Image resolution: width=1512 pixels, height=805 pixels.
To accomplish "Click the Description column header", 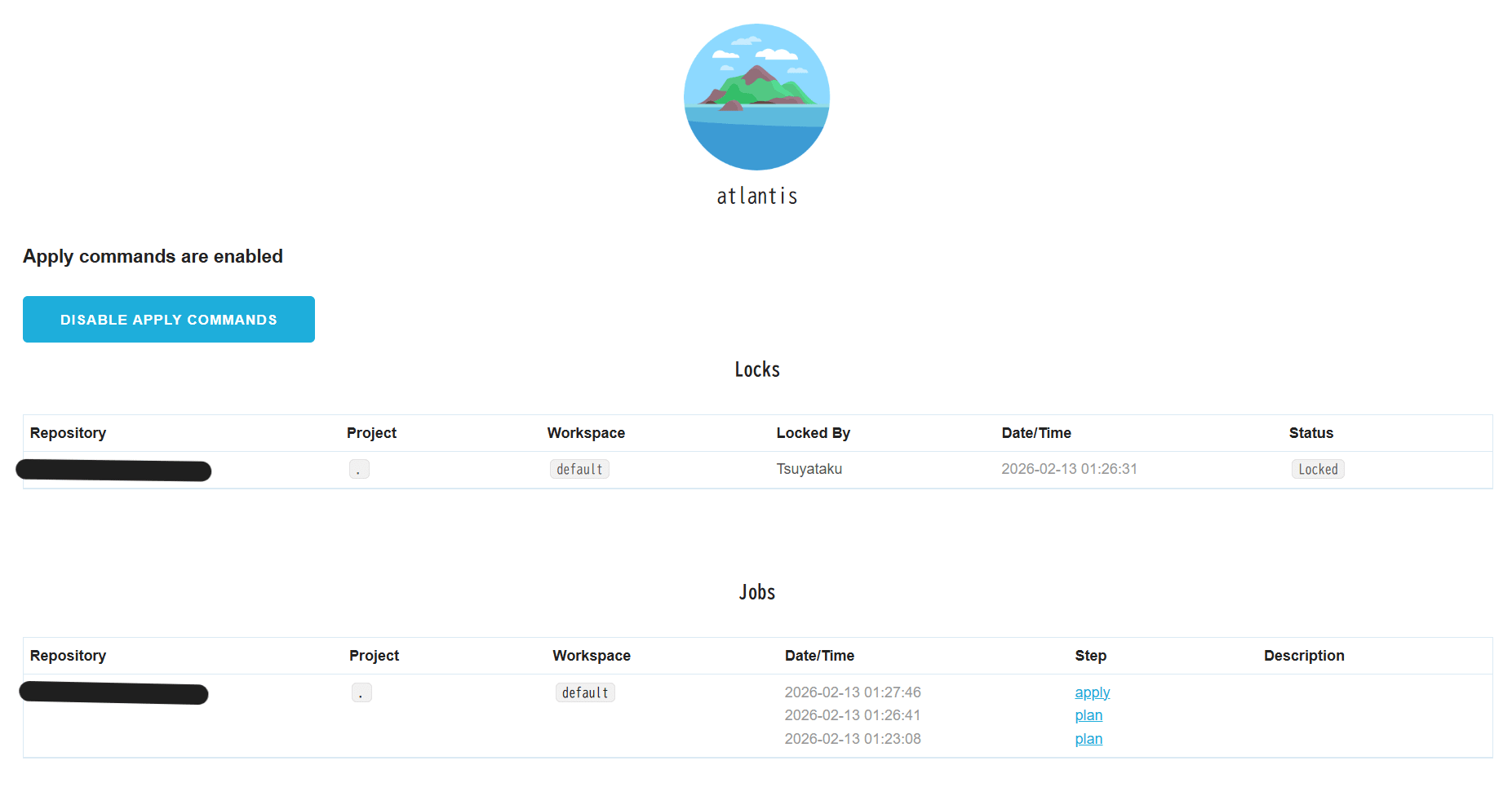I will click(x=1304, y=656).
